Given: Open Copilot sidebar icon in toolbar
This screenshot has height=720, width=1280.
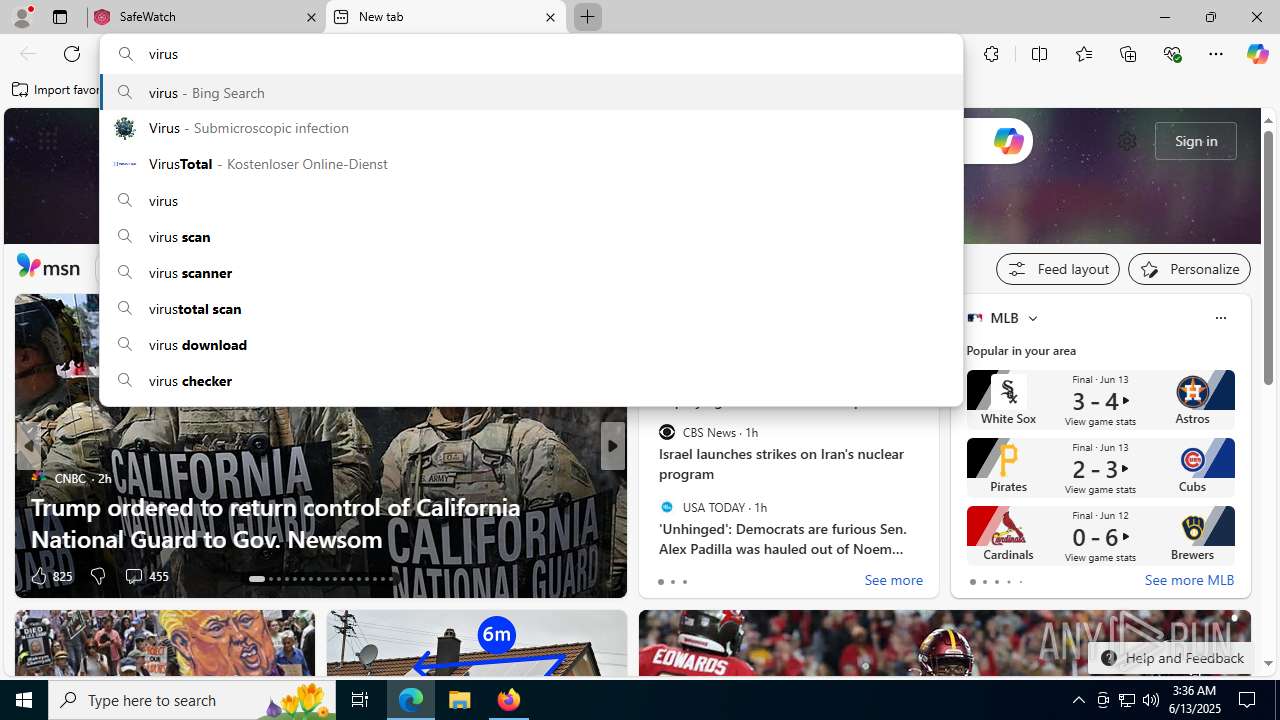Looking at the screenshot, I should click(1257, 54).
